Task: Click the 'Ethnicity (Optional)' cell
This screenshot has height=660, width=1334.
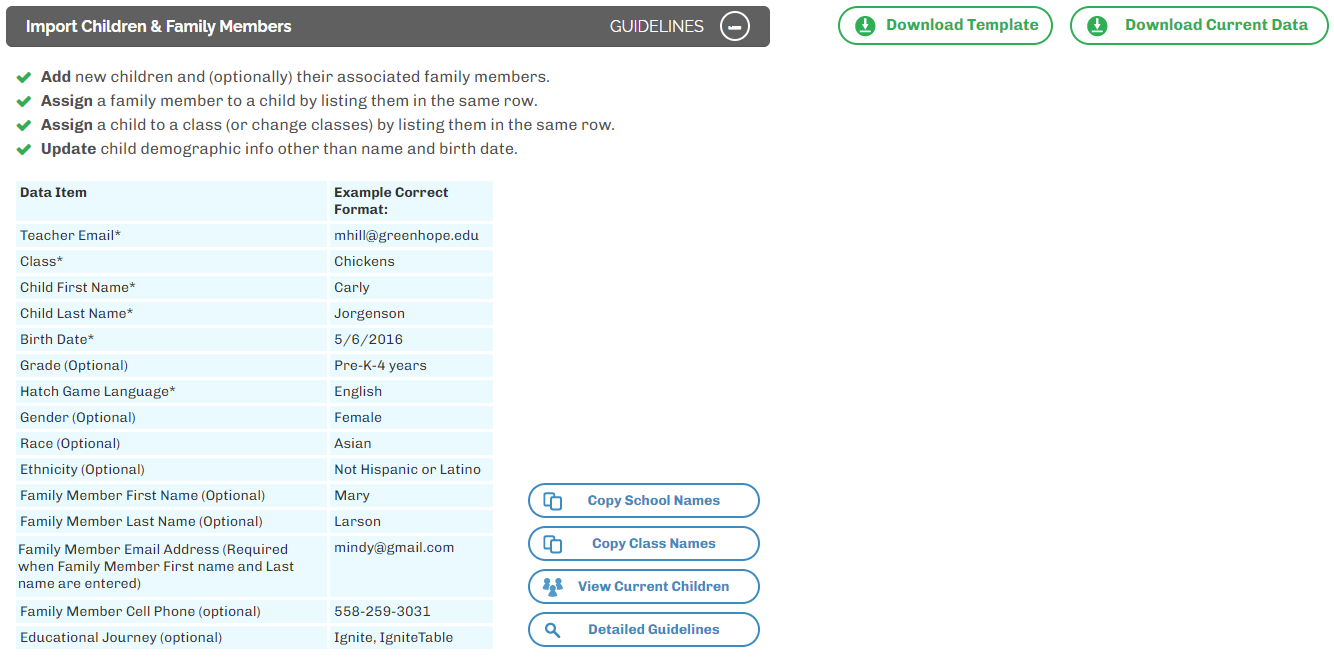Action: pyautogui.click(x=172, y=469)
